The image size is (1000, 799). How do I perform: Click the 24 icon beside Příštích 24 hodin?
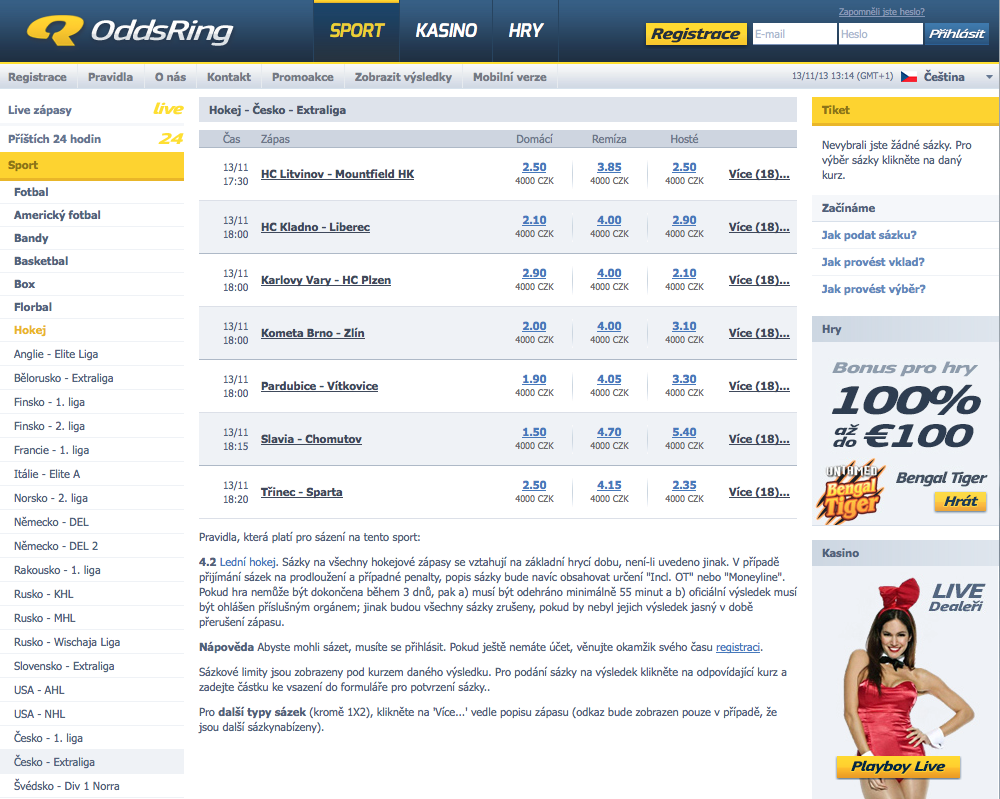[171, 139]
